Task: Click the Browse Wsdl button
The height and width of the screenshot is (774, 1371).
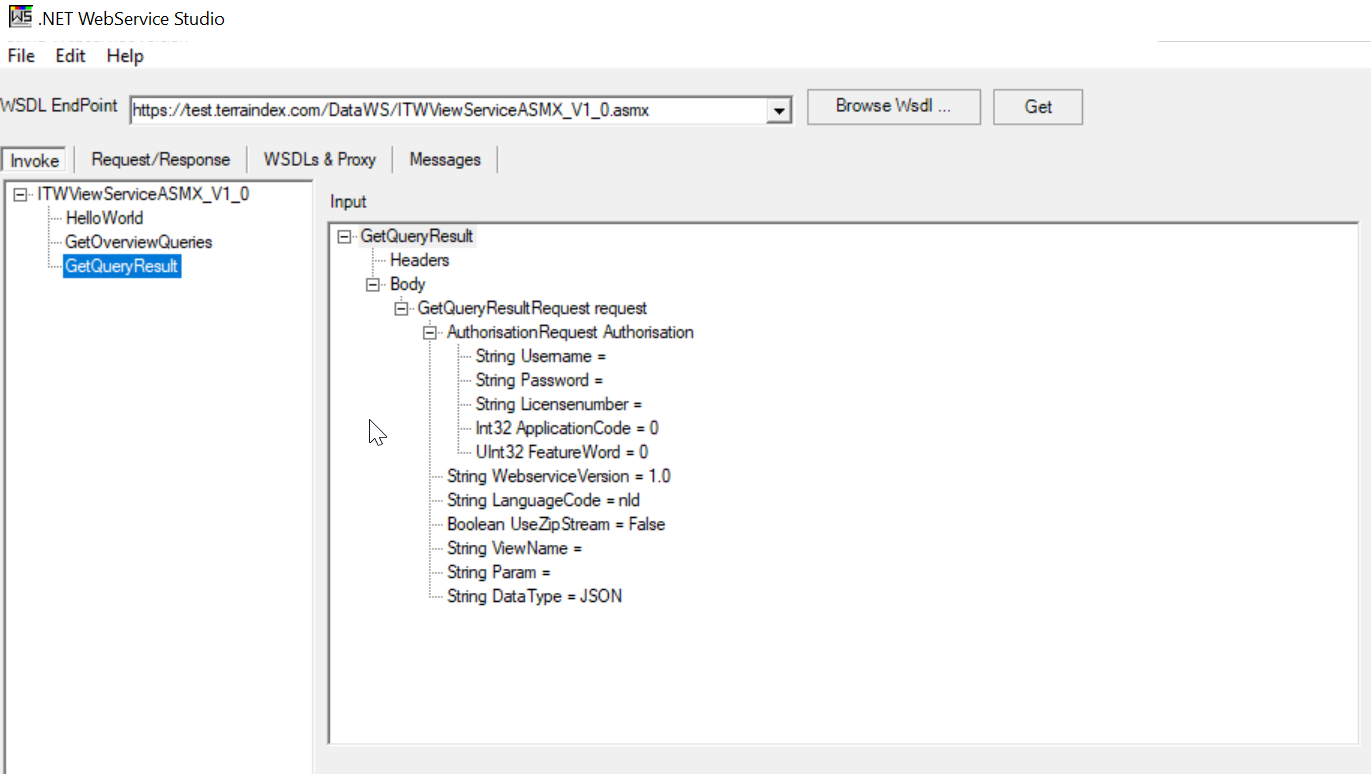Action: tap(894, 107)
